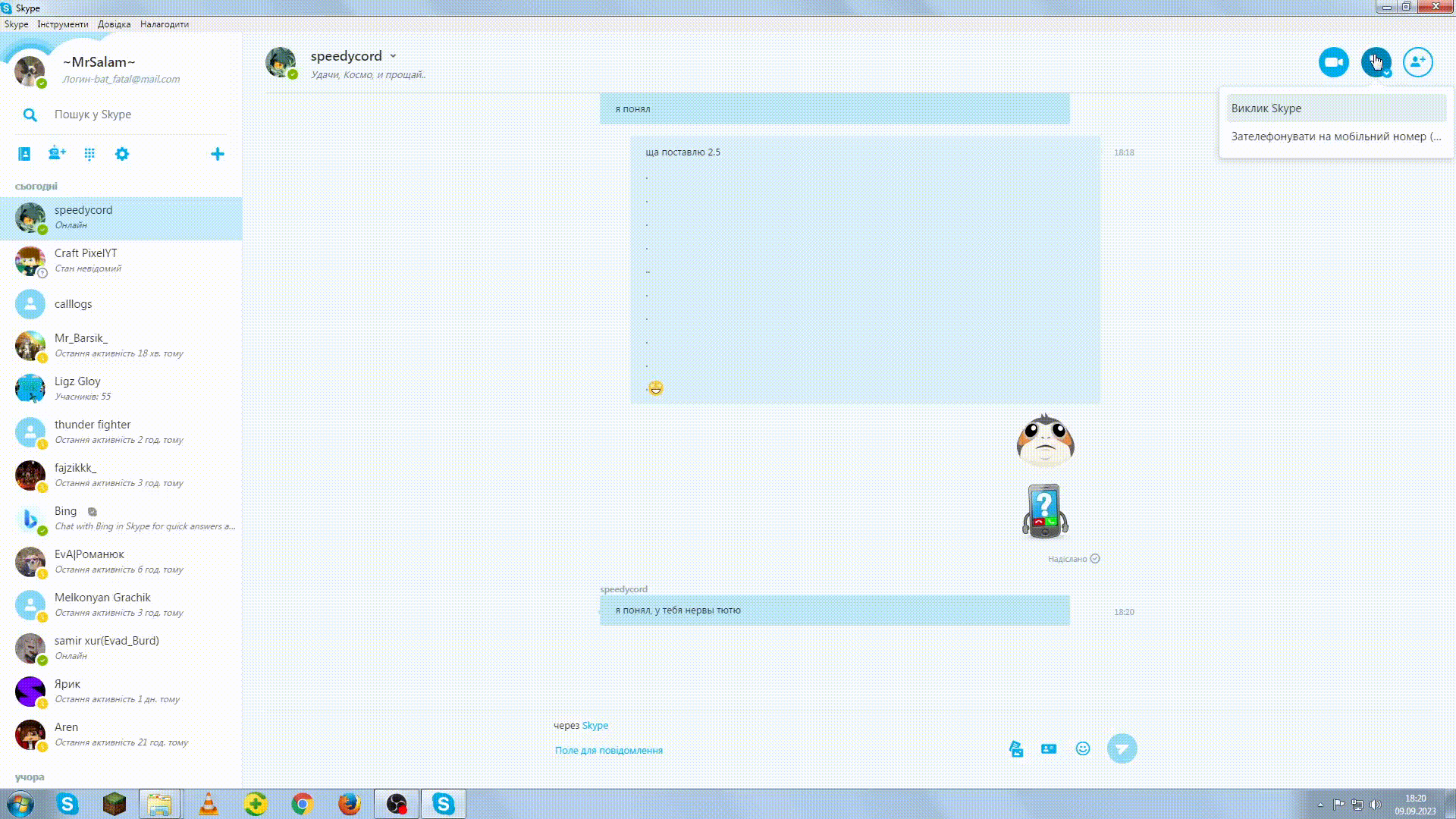
Task: Add people to this conversation
Action: pos(1417,62)
